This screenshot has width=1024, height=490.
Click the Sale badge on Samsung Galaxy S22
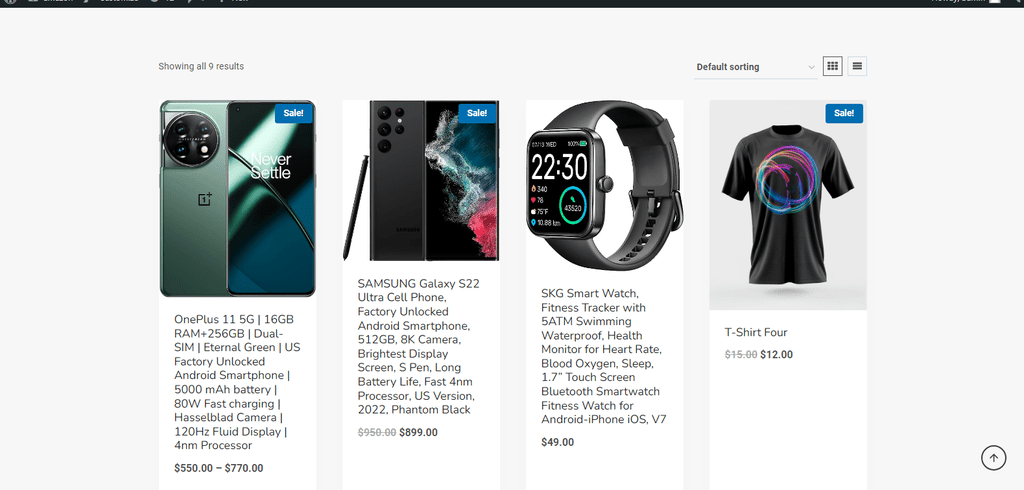click(x=477, y=113)
